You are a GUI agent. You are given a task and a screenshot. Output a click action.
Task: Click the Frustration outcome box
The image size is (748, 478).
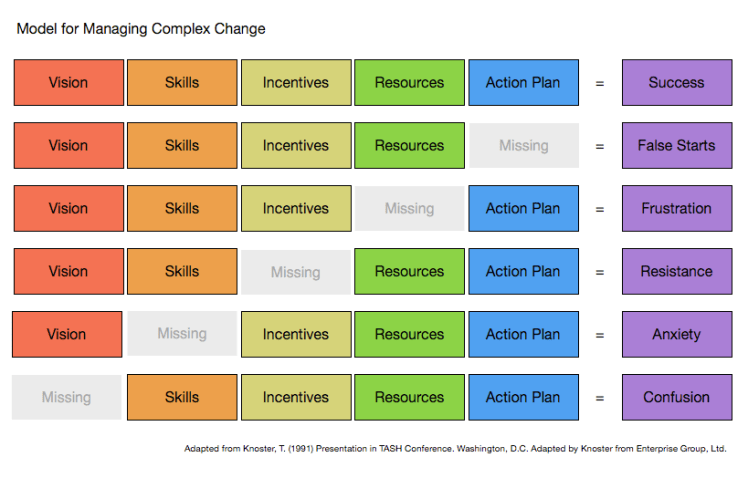pyautogui.click(x=676, y=209)
